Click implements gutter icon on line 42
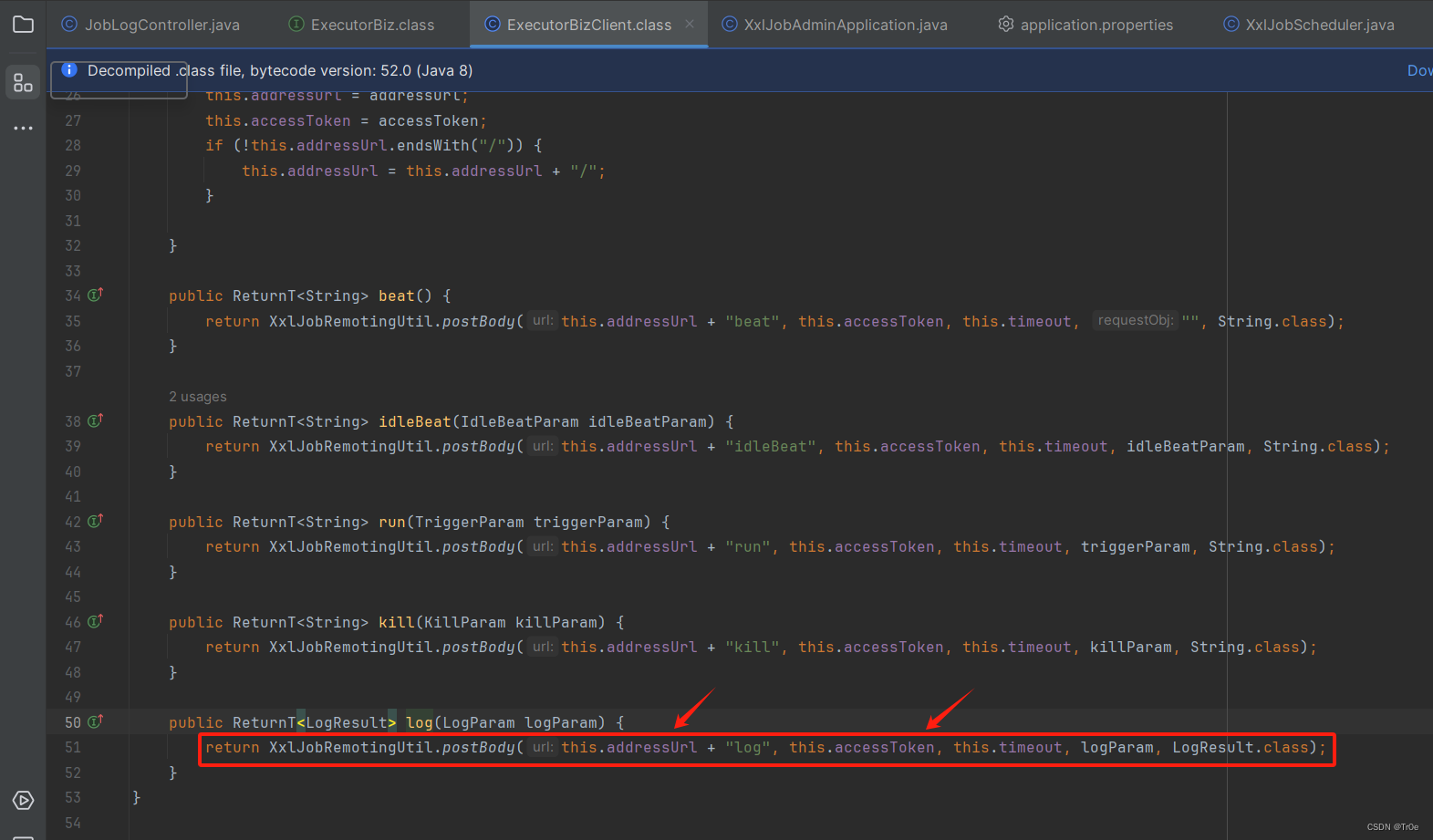This screenshot has width=1433, height=840. 96,521
